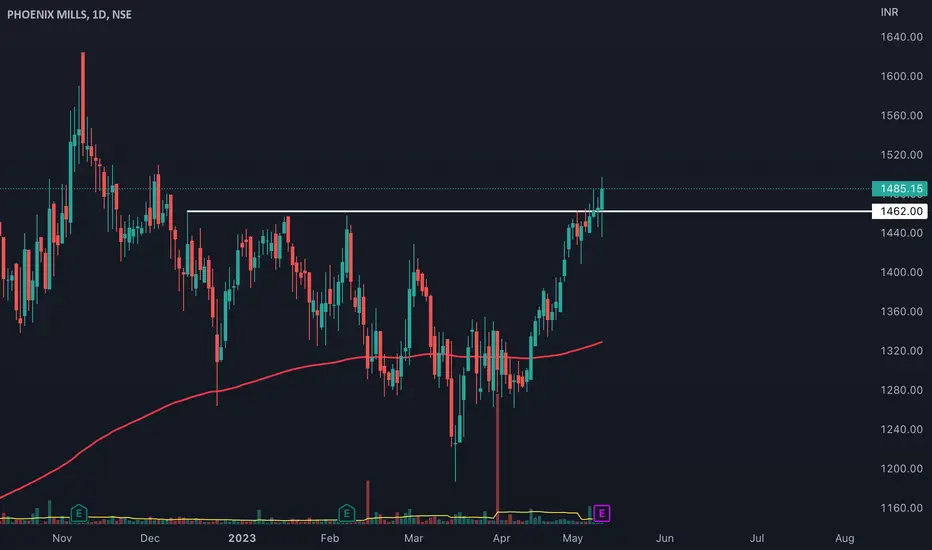The height and width of the screenshot is (550, 932).
Task: Click the 1560.00 price axis label
Action: tap(901, 115)
